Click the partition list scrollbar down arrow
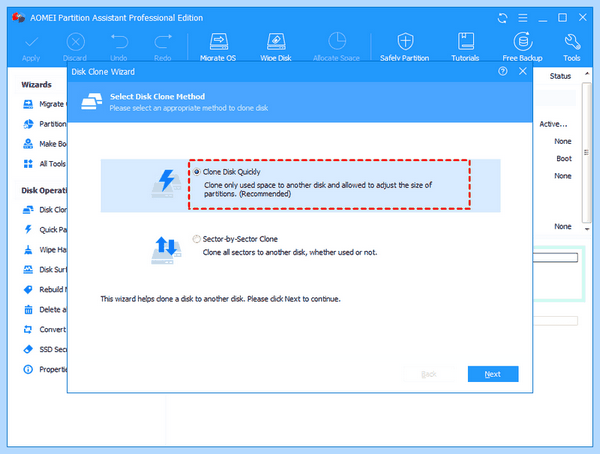Image resolution: width=600 pixels, height=454 pixels. coord(587,229)
